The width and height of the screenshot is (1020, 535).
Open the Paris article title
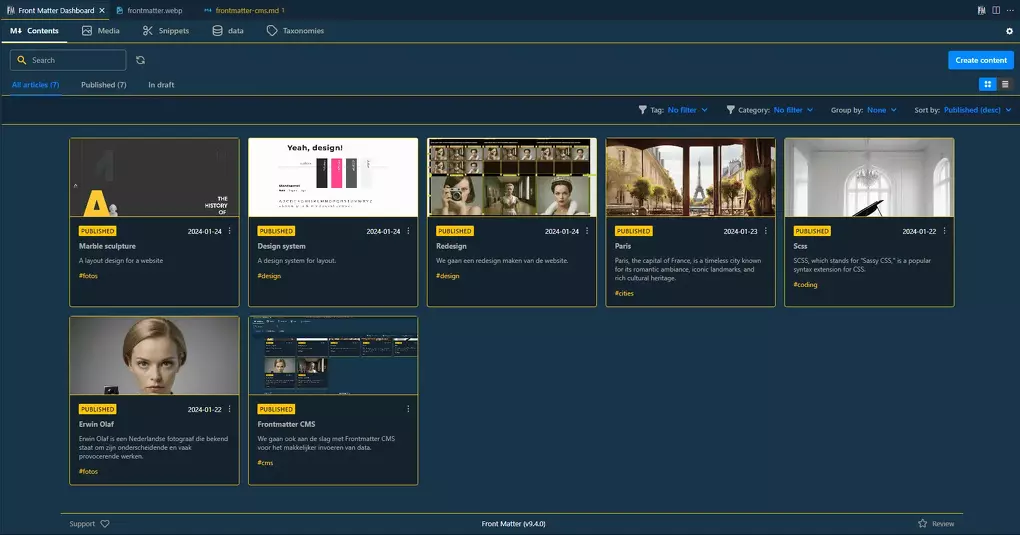click(623, 246)
